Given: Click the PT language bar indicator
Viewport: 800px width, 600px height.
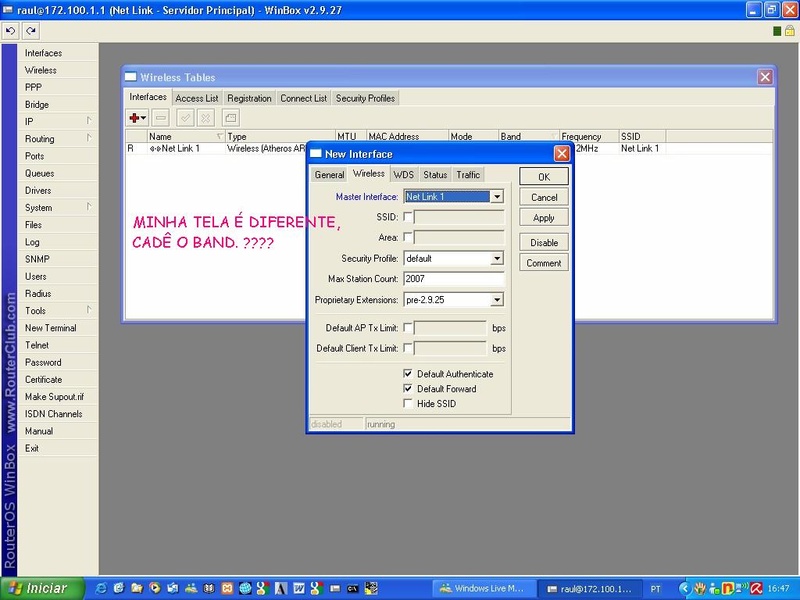Looking at the screenshot, I should pos(656,589).
